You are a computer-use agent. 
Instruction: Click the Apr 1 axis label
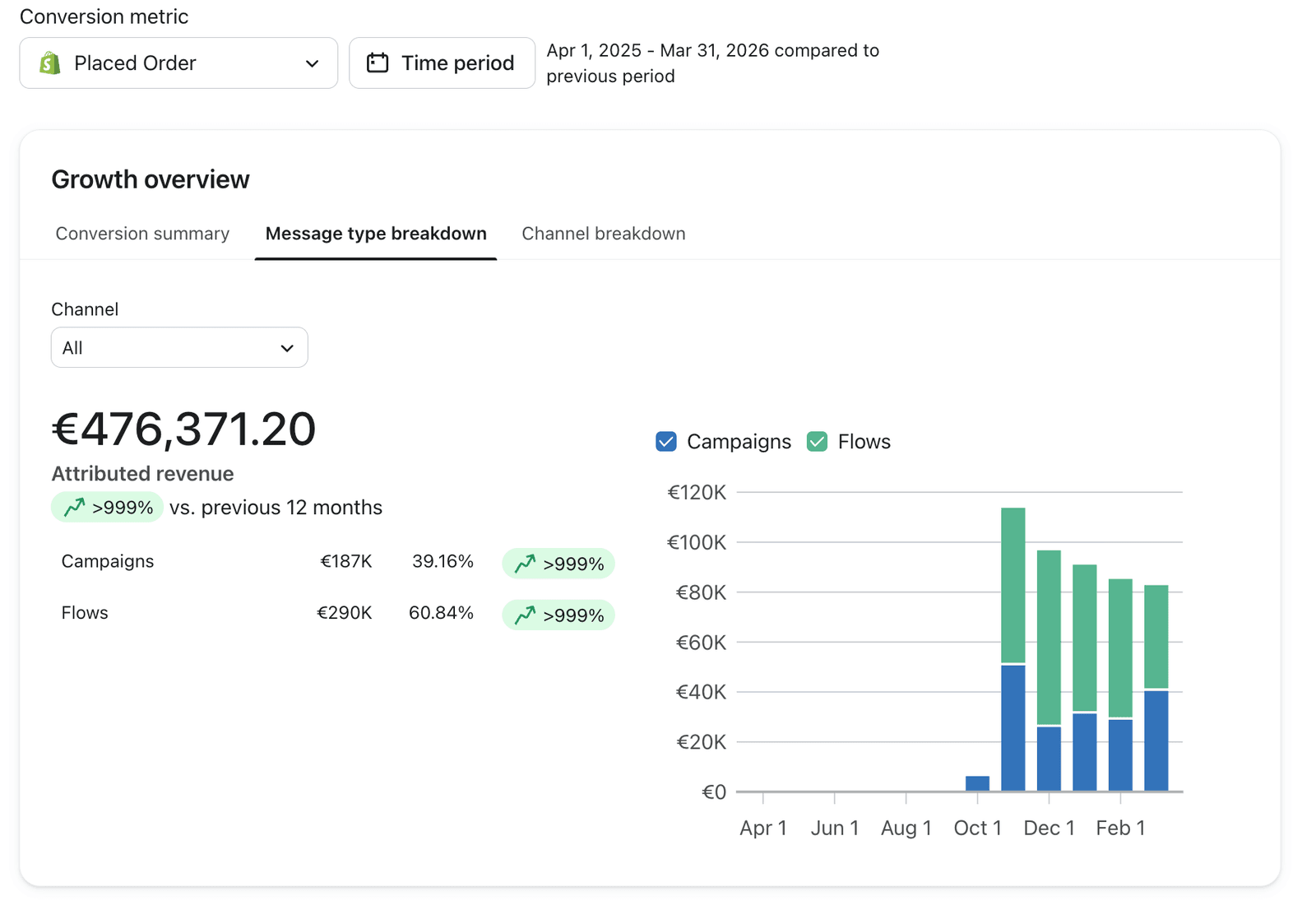[763, 828]
